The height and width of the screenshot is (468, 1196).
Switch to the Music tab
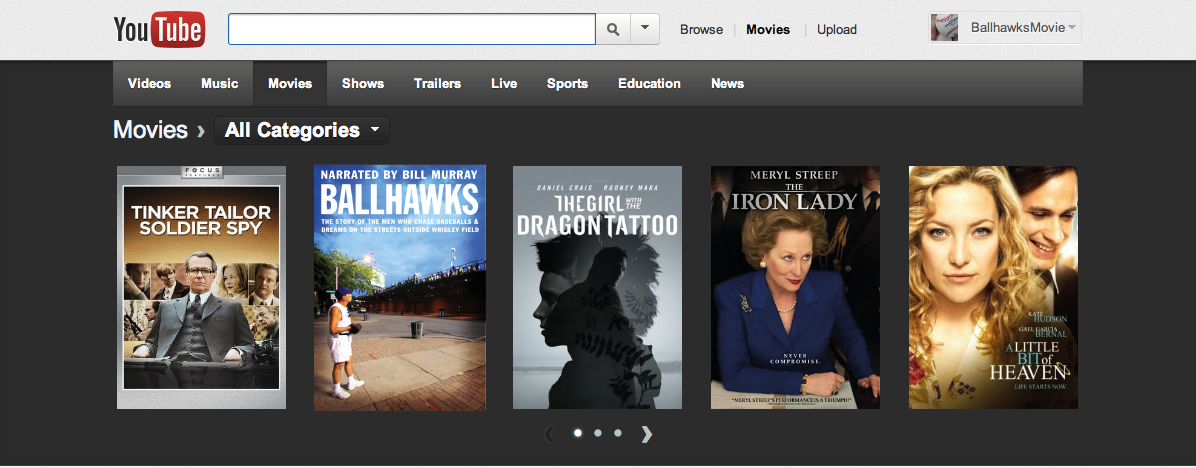[x=220, y=84]
